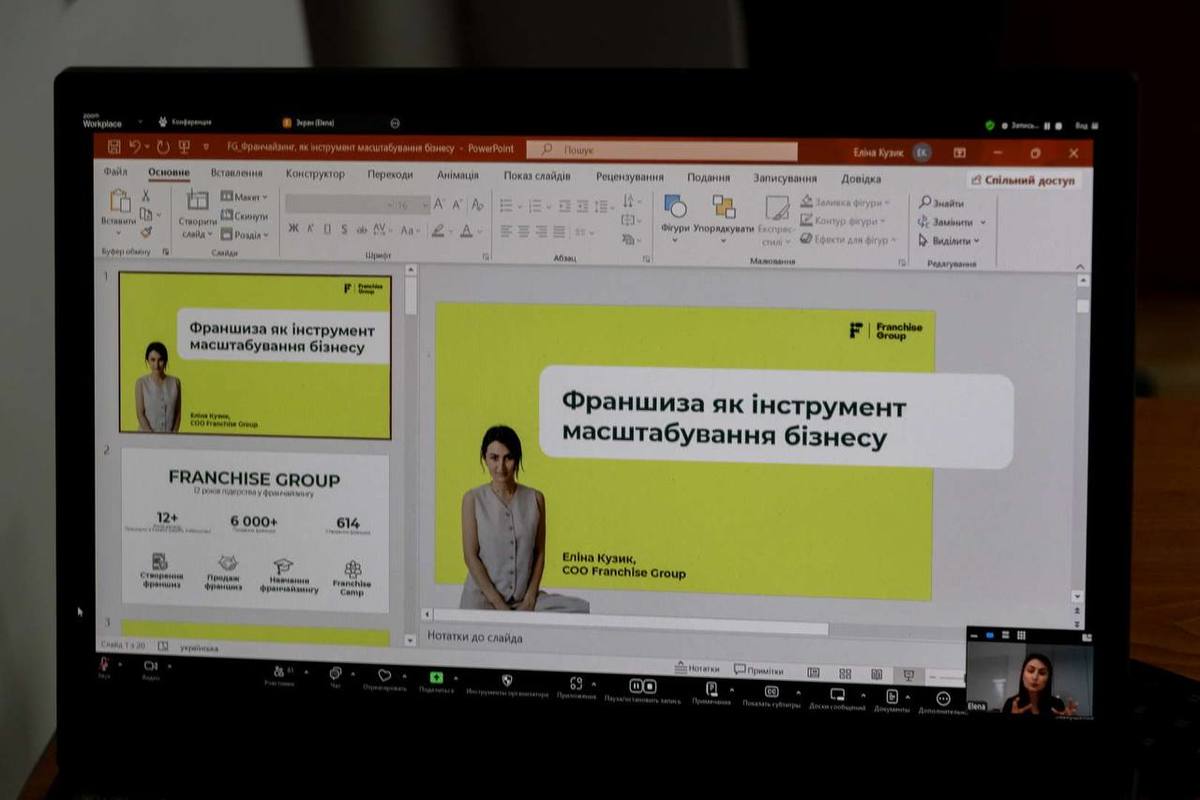This screenshot has width=1200, height=800.
Task: Open the Section (Розділ) dropdown
Action: (x=245, y=235)
